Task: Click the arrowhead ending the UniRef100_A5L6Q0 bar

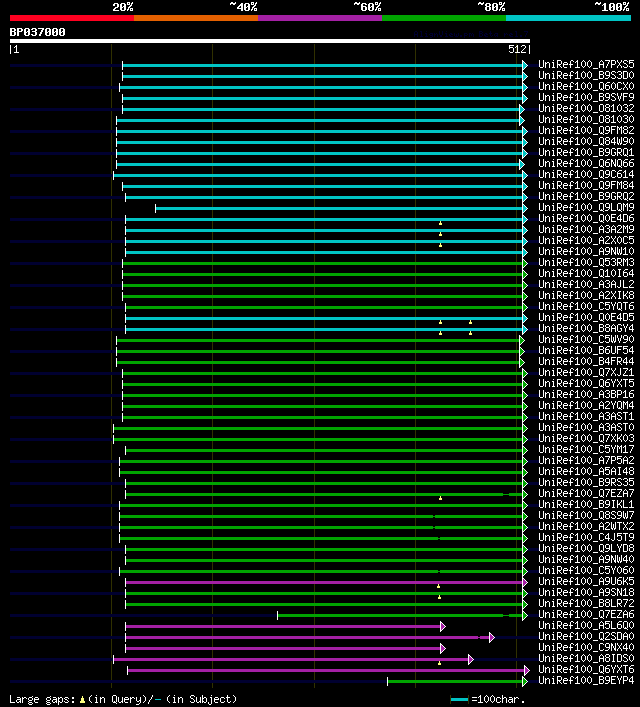Action: [443, 626]
